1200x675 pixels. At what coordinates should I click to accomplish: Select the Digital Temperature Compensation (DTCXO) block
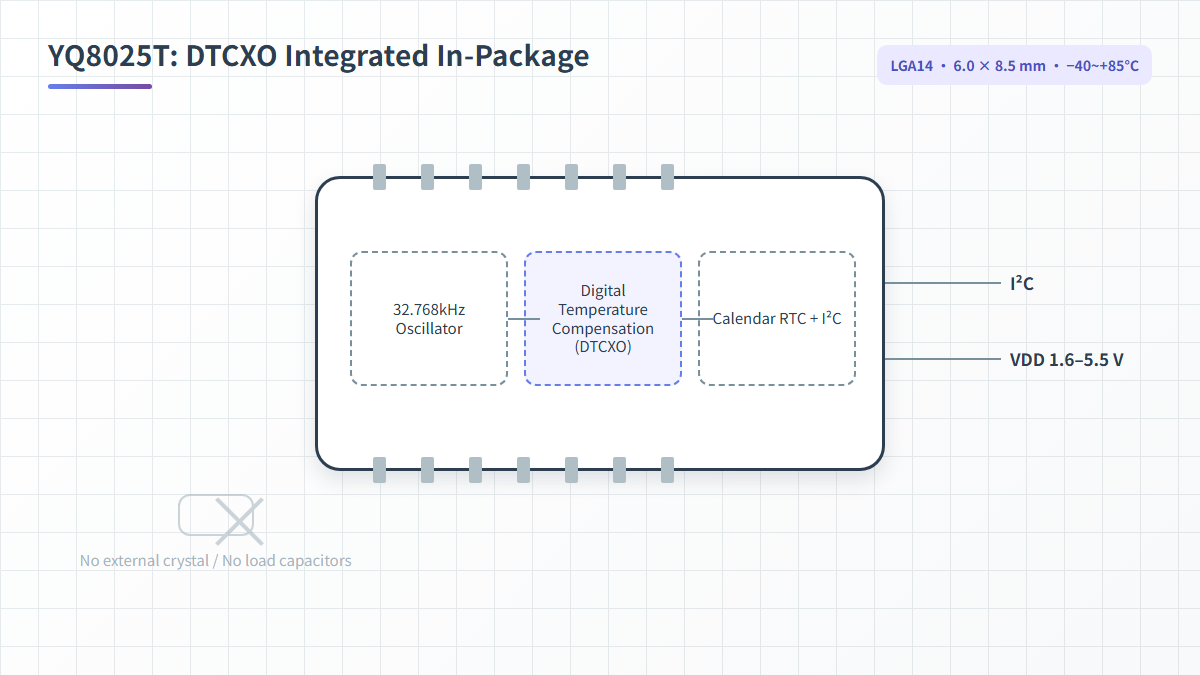click(603, 318)
